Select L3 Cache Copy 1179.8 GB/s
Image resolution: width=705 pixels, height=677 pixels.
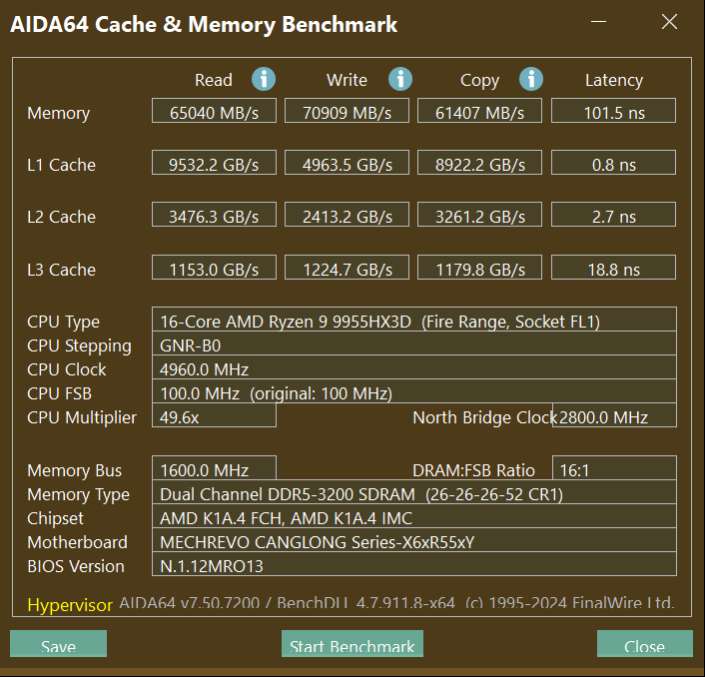coord(479,267)
